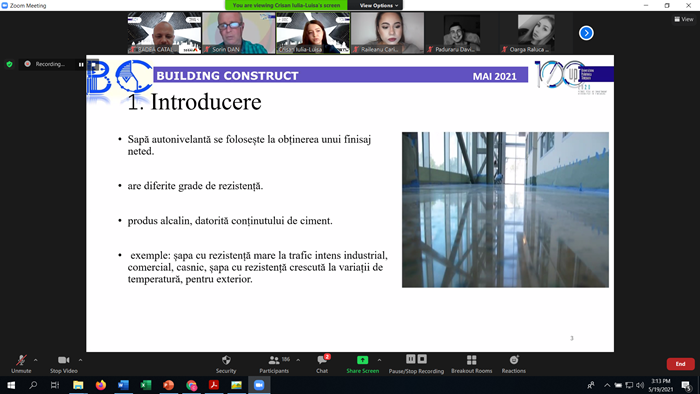Open the View Options dropdown
The image size is (700, 394).
[378, 5]
